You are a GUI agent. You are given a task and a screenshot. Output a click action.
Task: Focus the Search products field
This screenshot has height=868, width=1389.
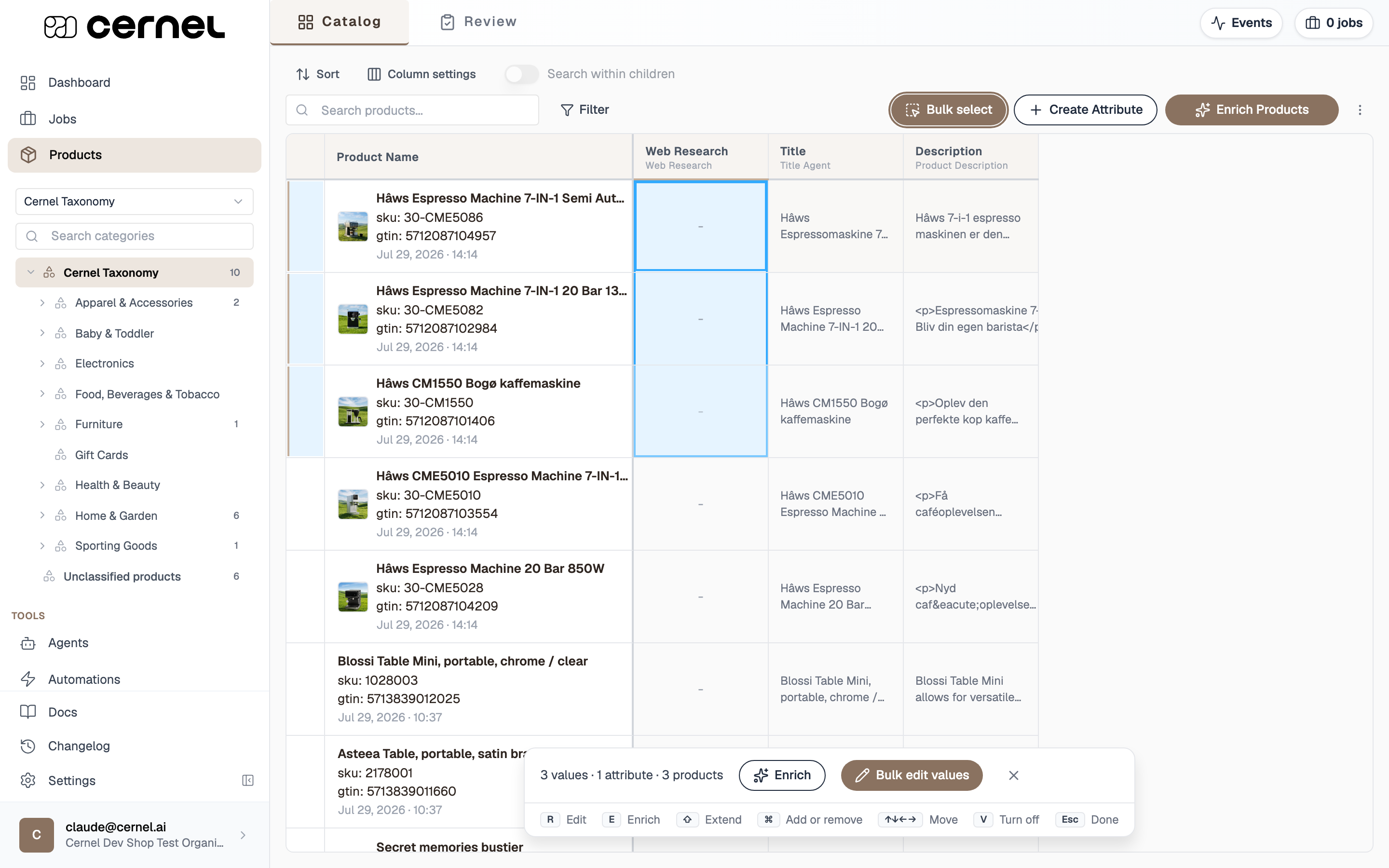tap(412, 109)
